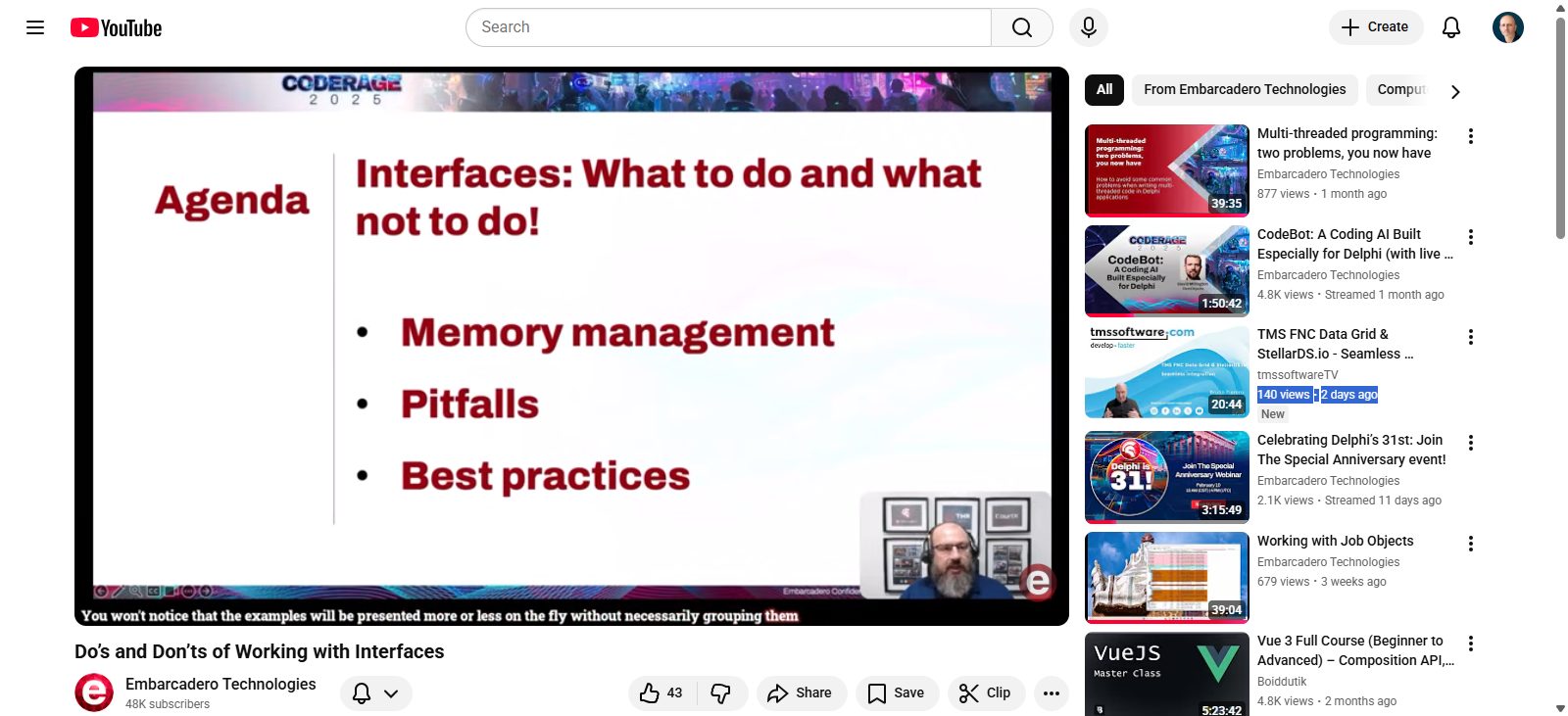Open the Boiddutik channel link
The image size is (1568, 716).
(x=1282, y=682)
